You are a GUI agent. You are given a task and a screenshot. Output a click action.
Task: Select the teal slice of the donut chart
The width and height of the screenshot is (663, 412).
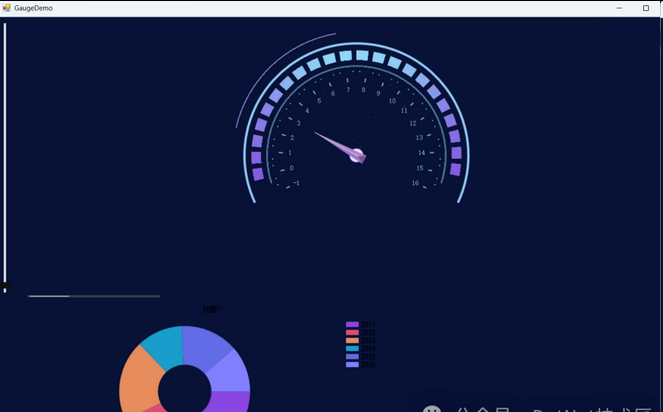pyautogui.click(x=161, y=347)
